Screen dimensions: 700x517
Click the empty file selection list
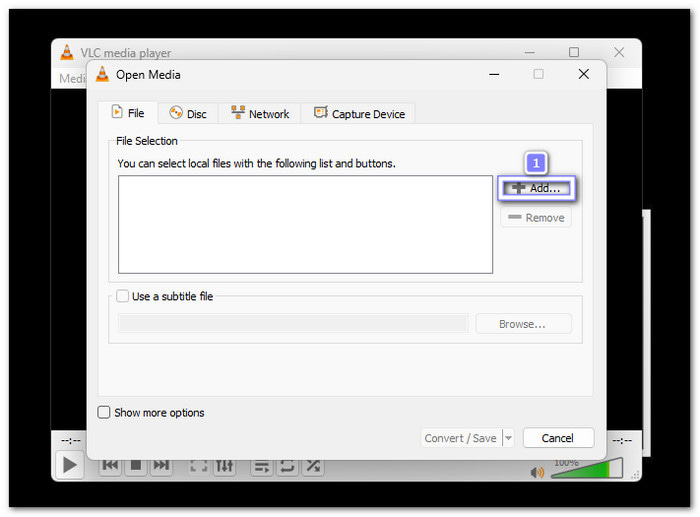click(x=305, y=224)
